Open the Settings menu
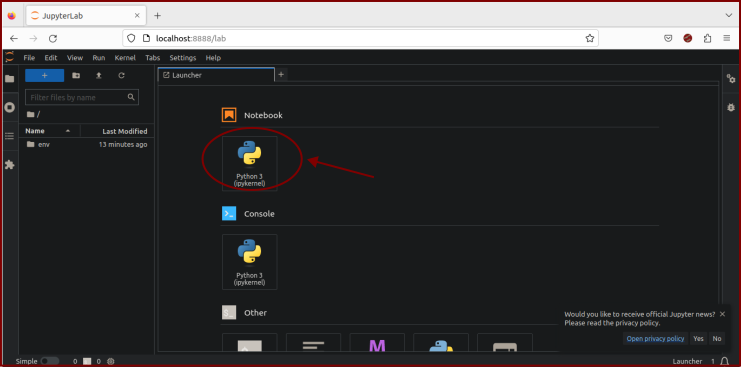Image resolution: width=741 pixels, height=367 pixels. pyautogui.click(x=183, y=58)
